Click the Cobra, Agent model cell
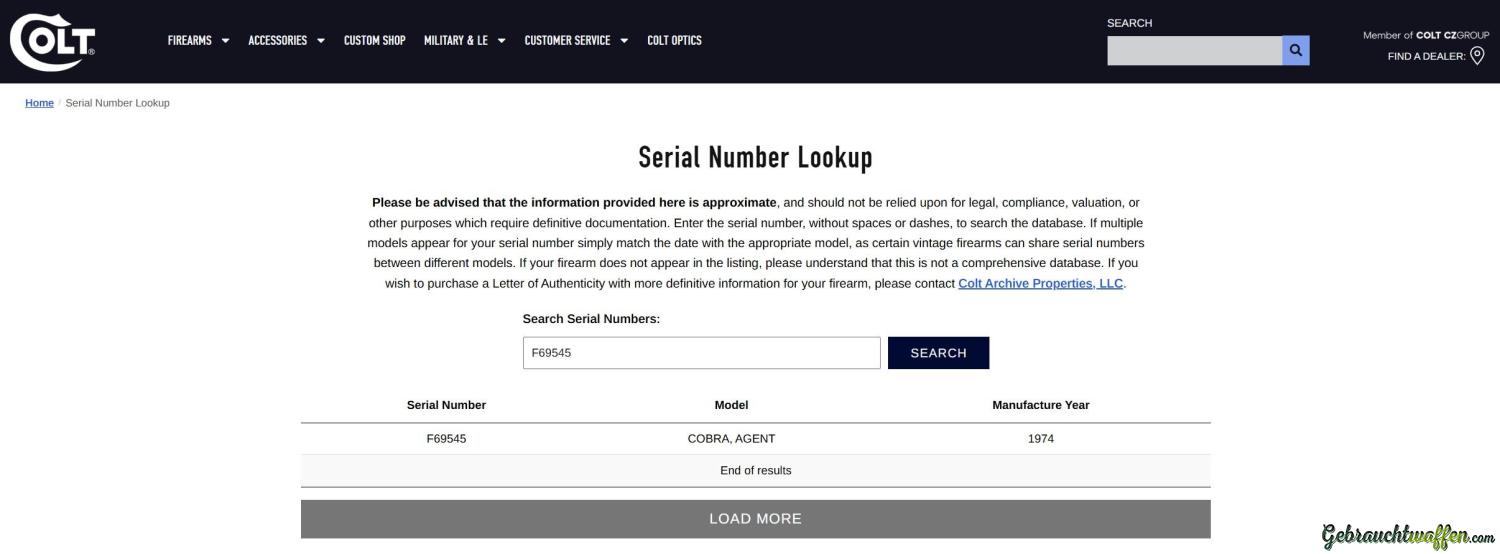The image size is (1500, 554). tap(731, 439)
